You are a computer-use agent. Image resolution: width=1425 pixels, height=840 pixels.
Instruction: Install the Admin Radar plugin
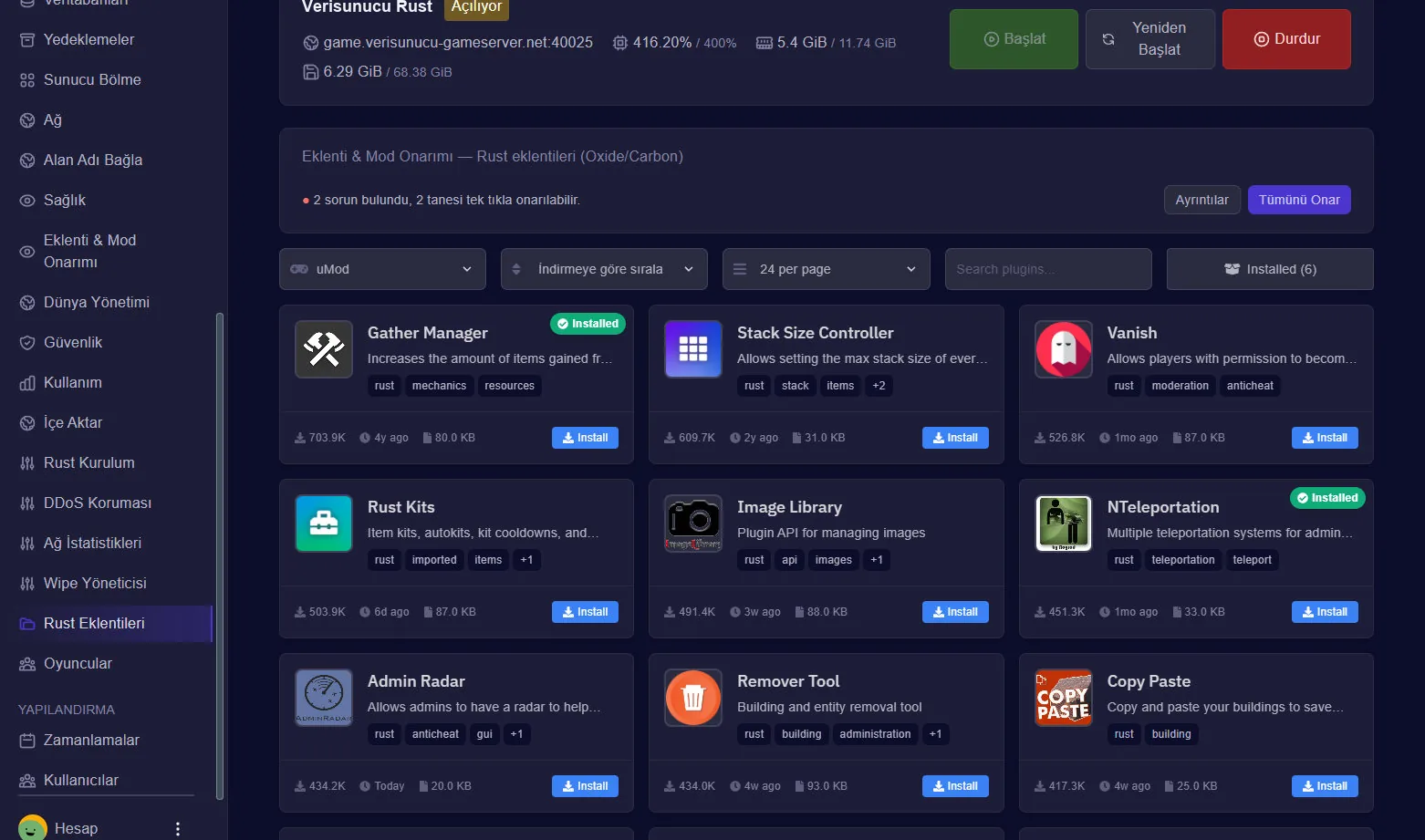point(585,786)
